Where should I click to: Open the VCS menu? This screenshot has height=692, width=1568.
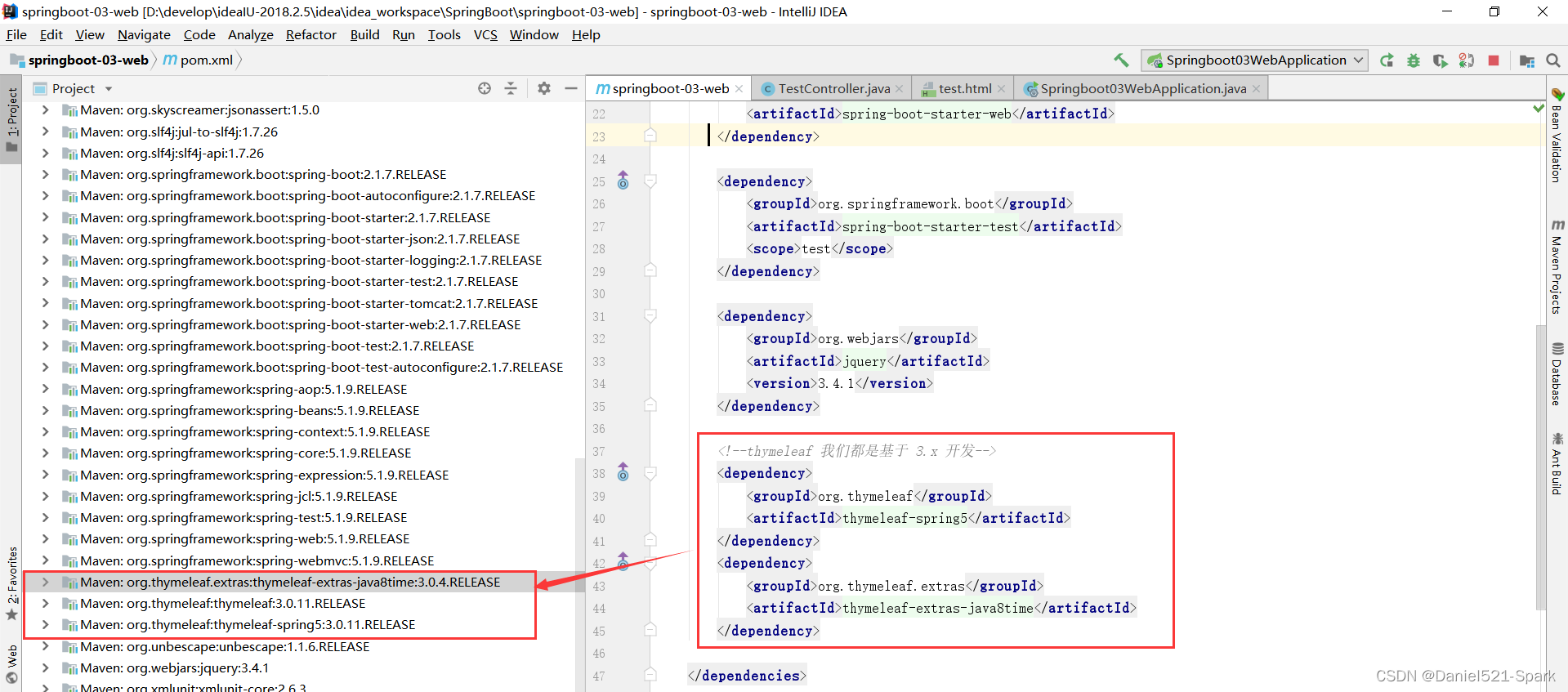click(x=485, y=34)
